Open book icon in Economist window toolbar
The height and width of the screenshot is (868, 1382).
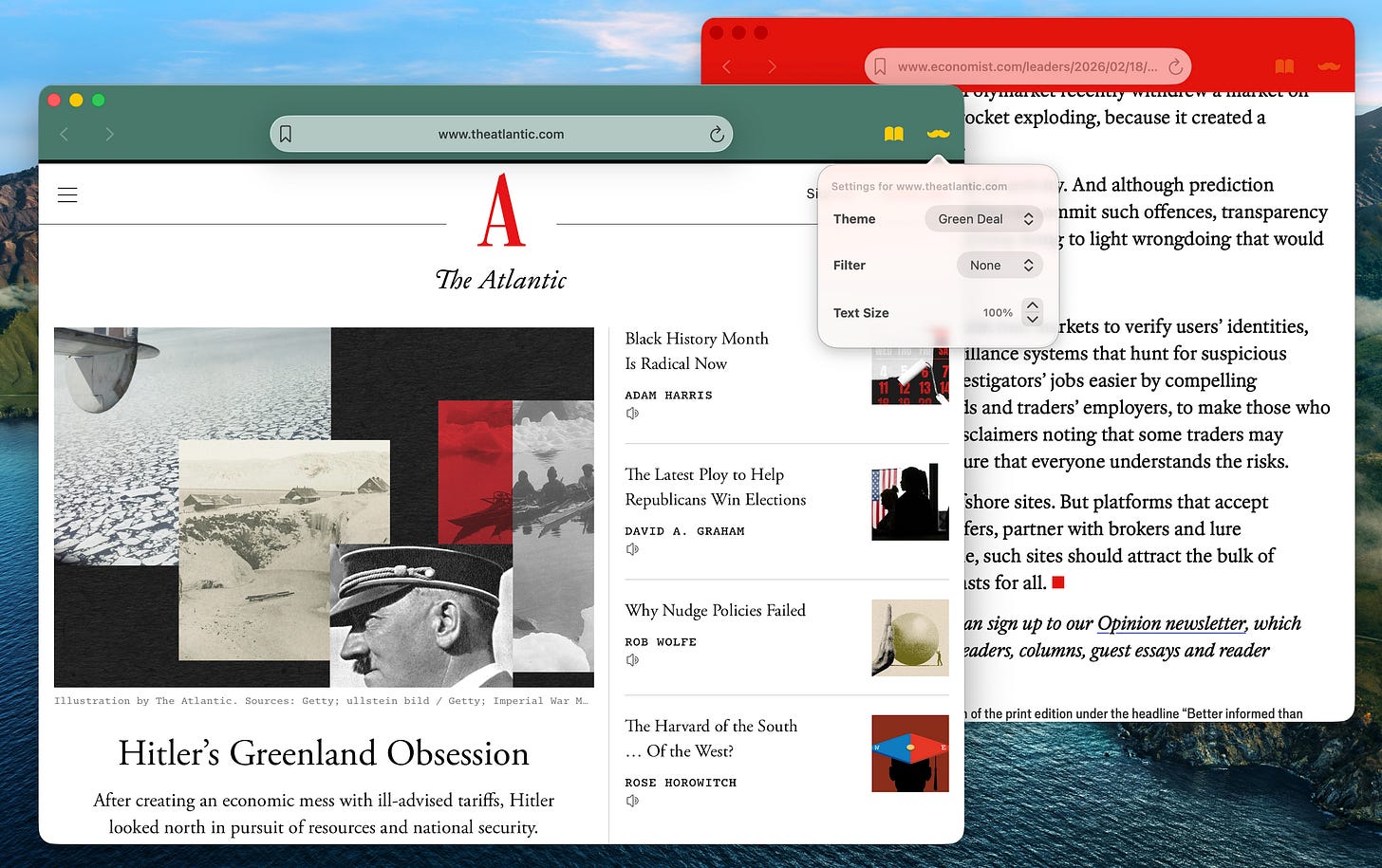pos(1284,66)
